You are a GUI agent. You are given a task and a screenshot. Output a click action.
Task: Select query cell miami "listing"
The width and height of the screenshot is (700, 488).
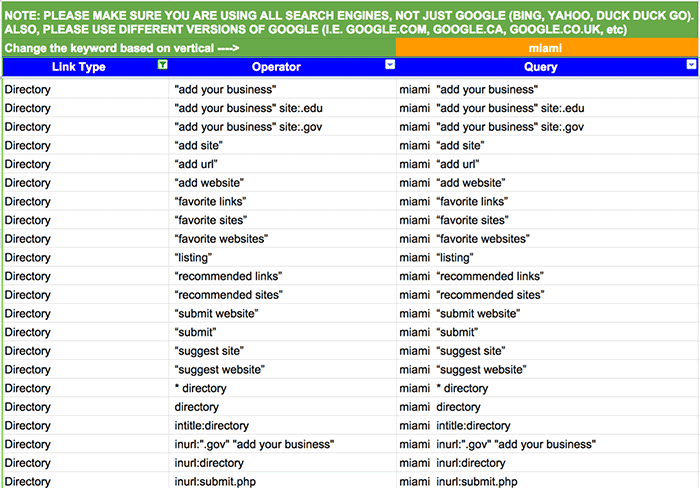pyautogui.click(x=547, y=258)
